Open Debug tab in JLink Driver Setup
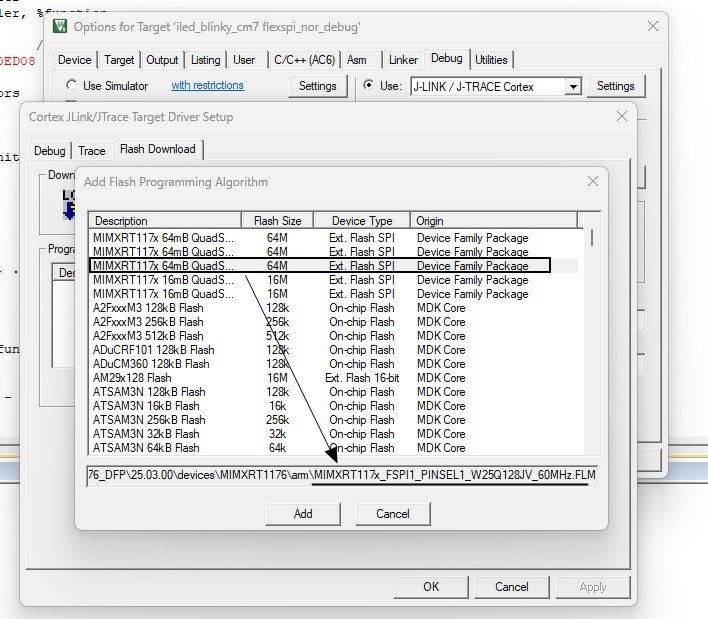 coord(50,151)
